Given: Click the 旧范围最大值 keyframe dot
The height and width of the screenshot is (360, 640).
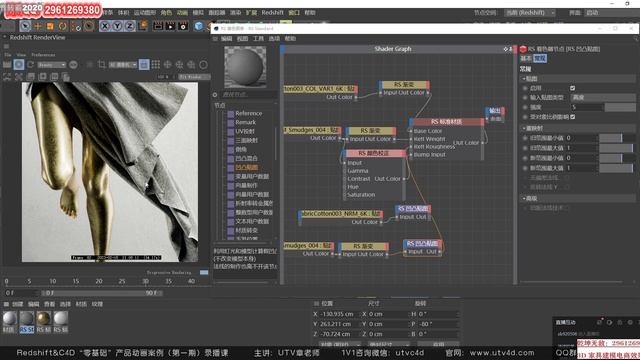Looking at the screenshot, I should click(525, 148).
